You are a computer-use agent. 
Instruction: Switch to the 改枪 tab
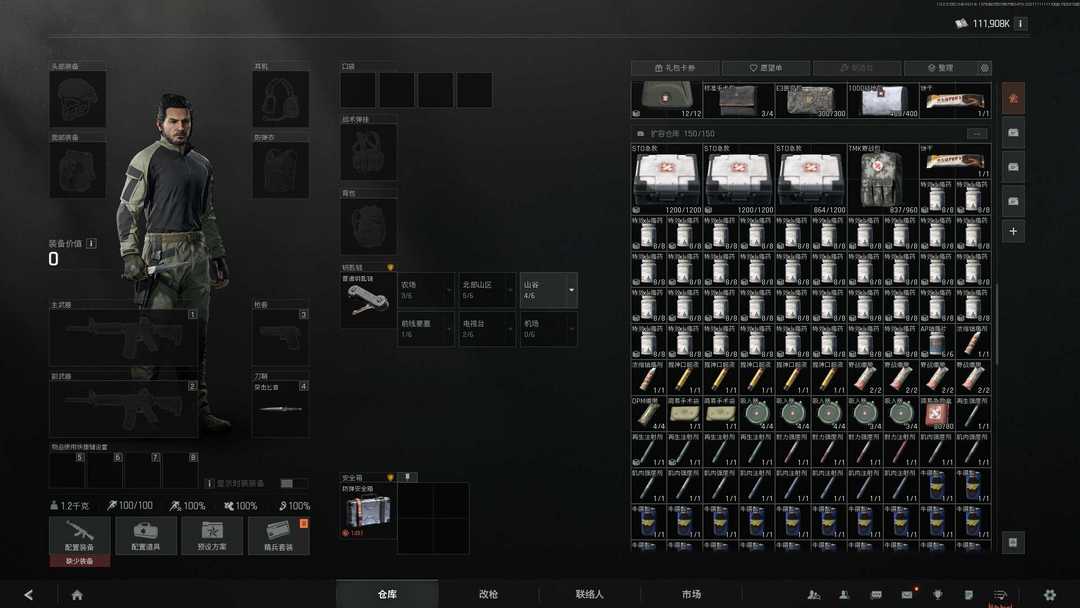coord(488,594)
